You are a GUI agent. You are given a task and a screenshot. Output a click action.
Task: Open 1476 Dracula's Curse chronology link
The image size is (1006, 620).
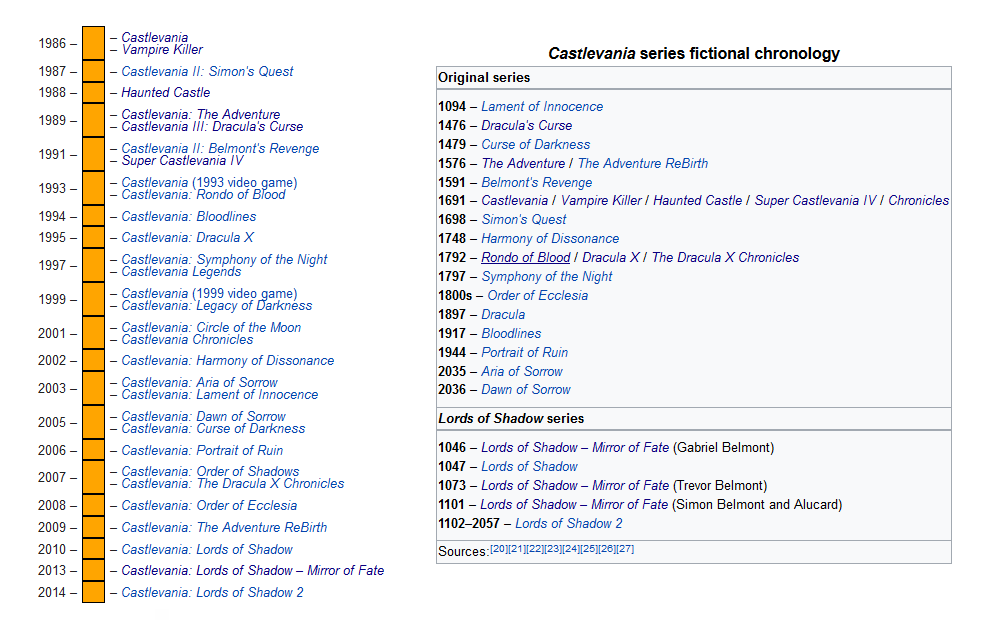point(527,126)
